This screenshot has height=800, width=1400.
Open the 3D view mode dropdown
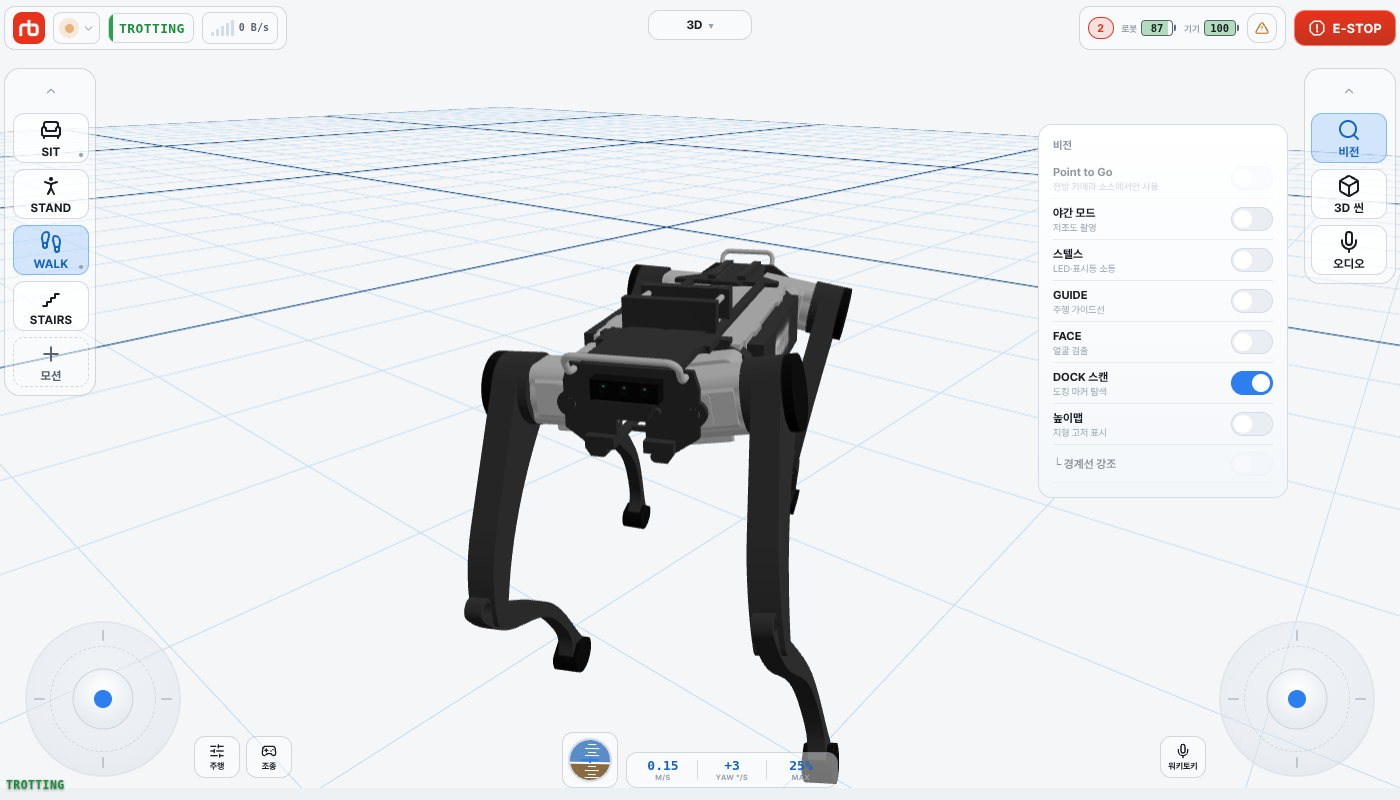tap(700, 25)
